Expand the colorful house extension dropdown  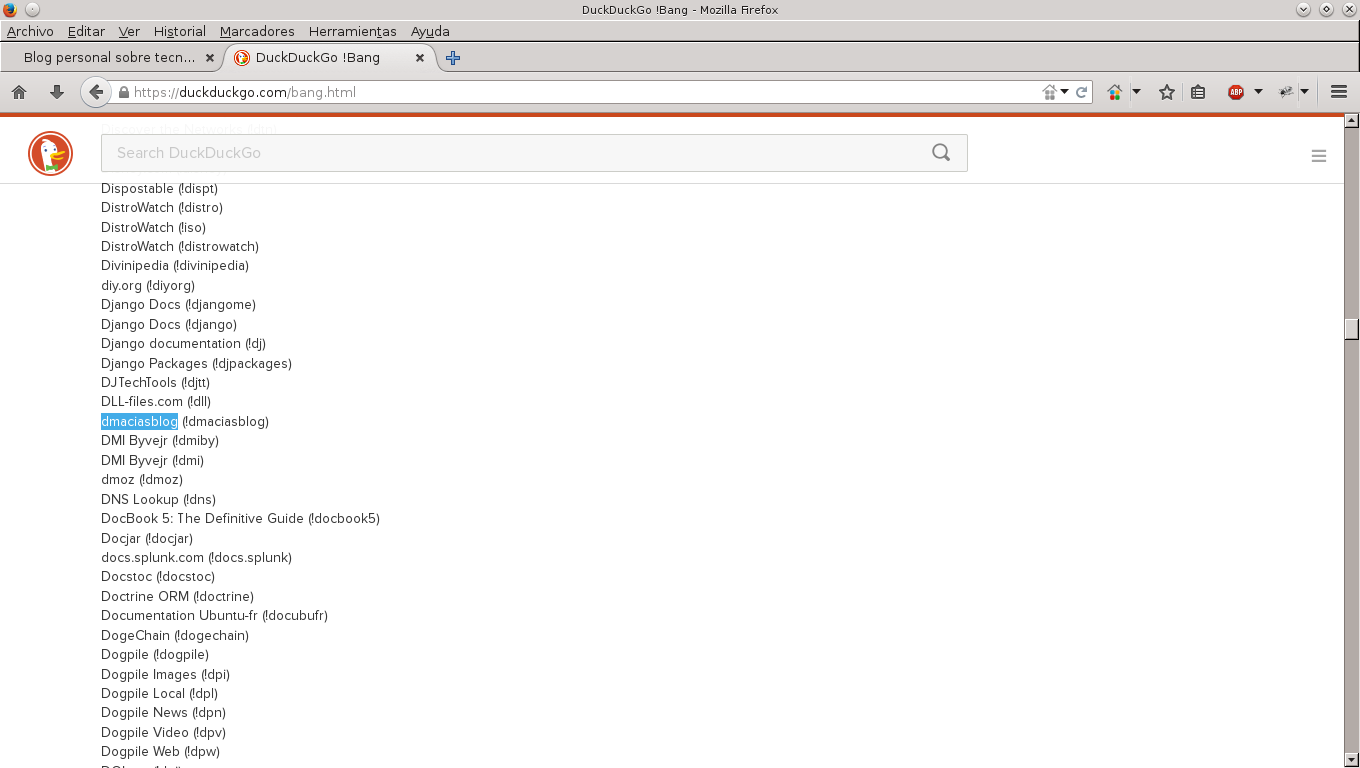pyautogui.click(x=1137, y=92)
